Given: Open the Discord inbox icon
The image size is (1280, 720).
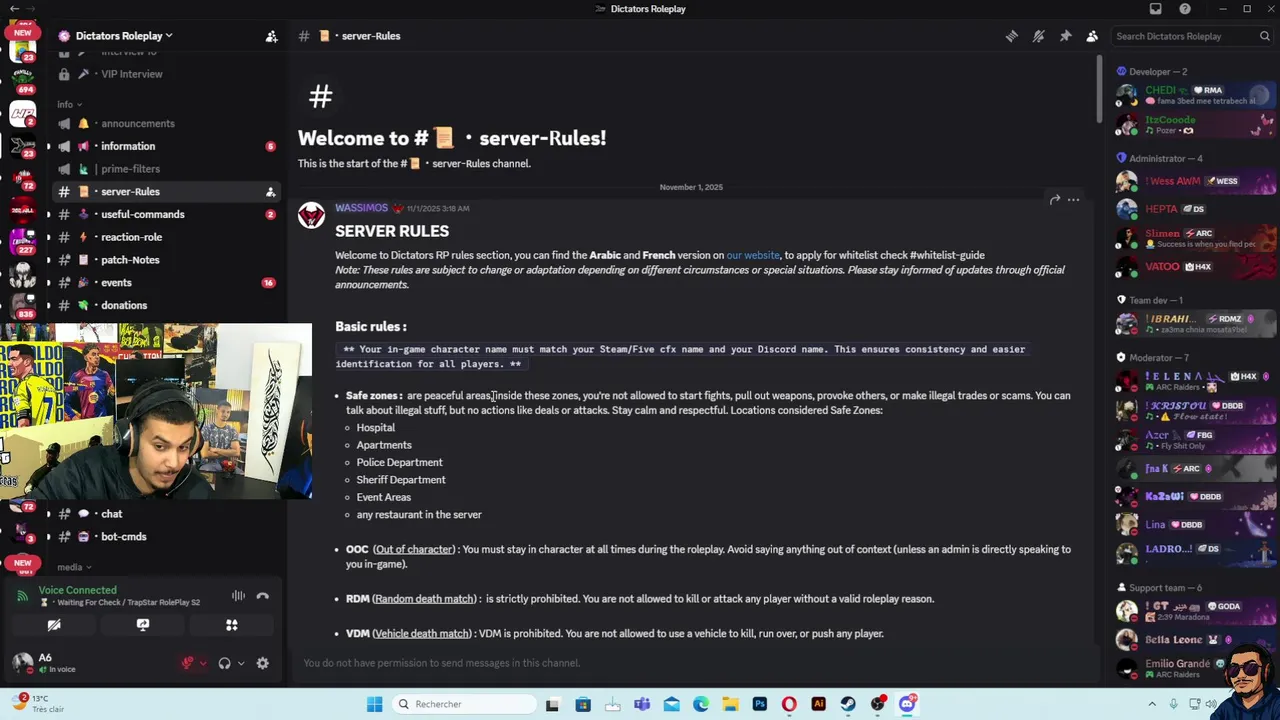Looking at the screenshot, I should 1156,9.
